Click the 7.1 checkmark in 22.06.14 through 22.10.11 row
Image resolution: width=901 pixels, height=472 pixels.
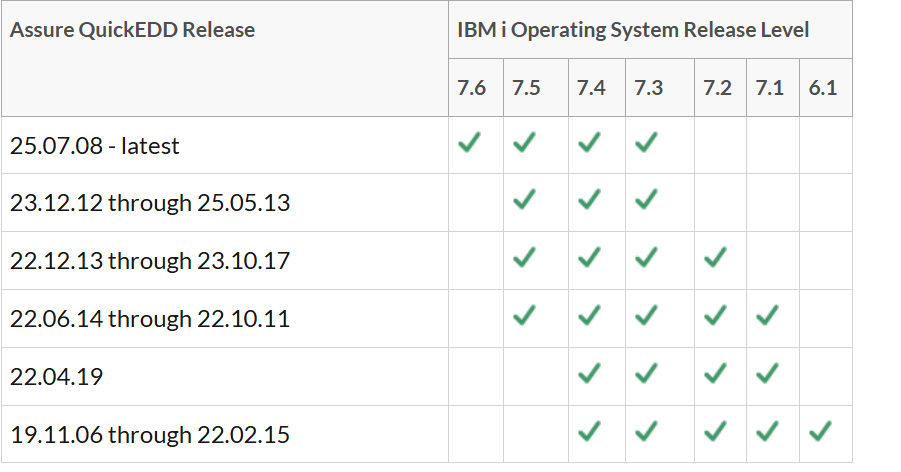[767, 315]
